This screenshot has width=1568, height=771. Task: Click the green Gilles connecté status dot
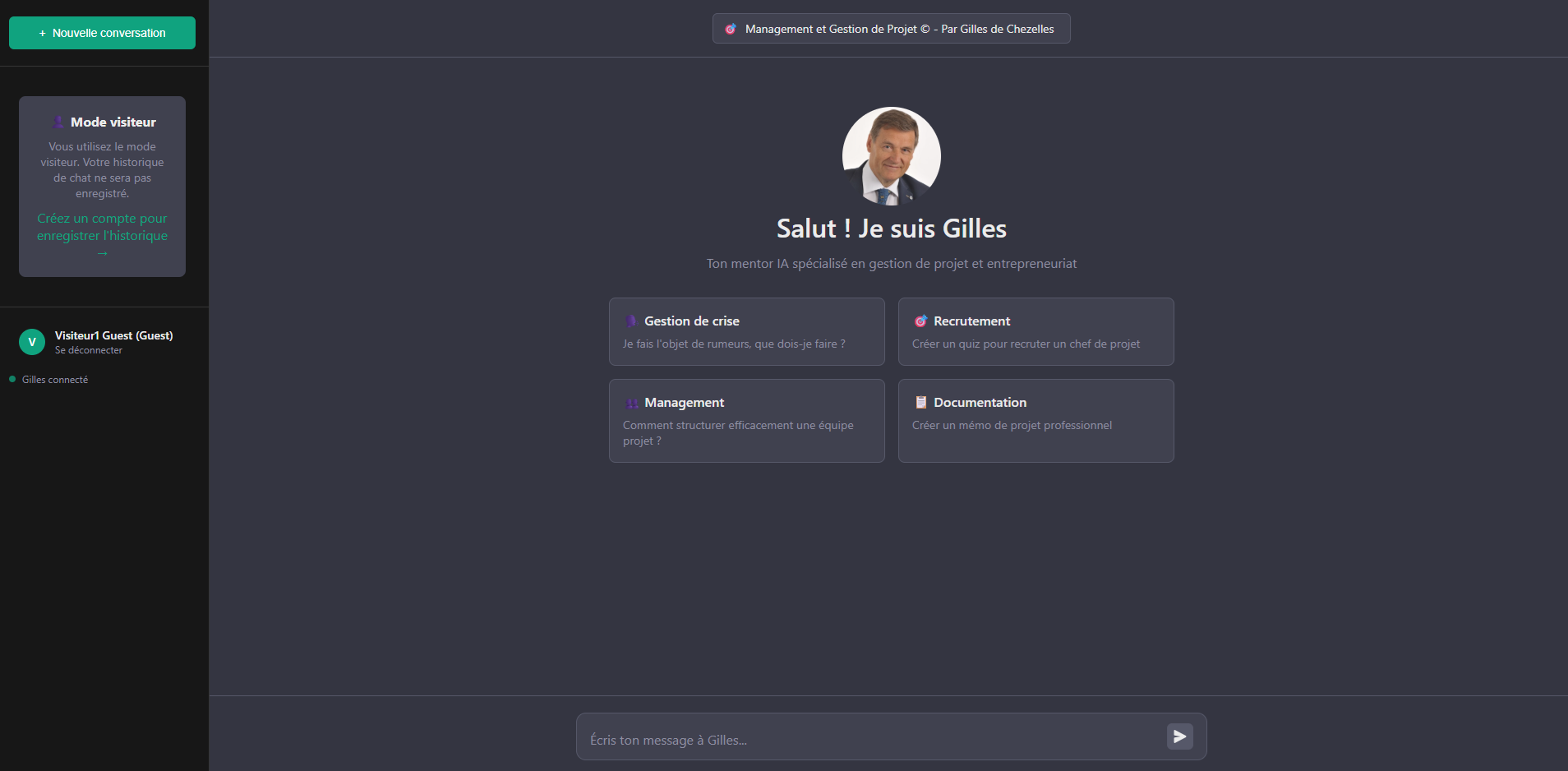tap(12, 379)
